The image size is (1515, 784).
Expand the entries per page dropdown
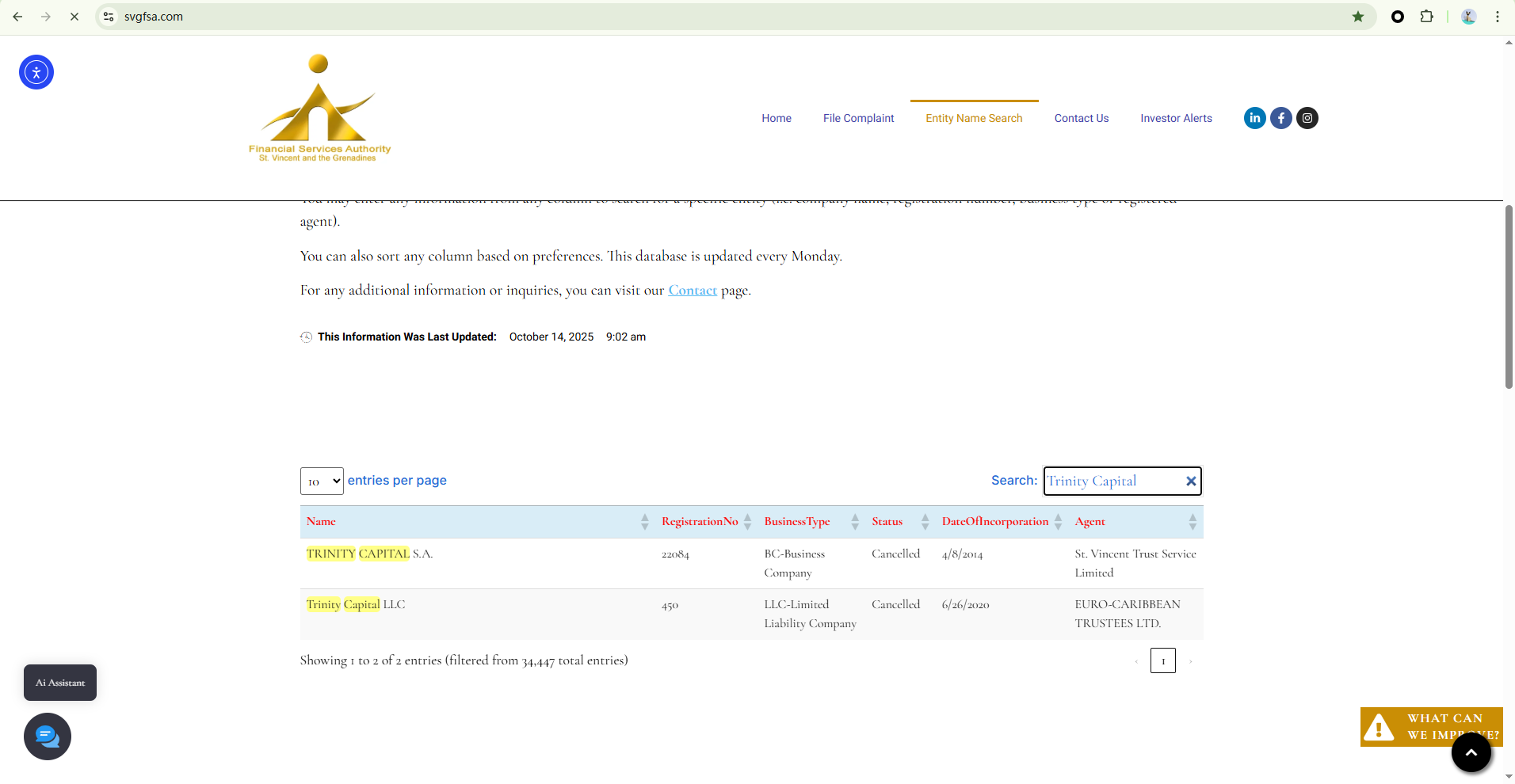click(322, 481)
